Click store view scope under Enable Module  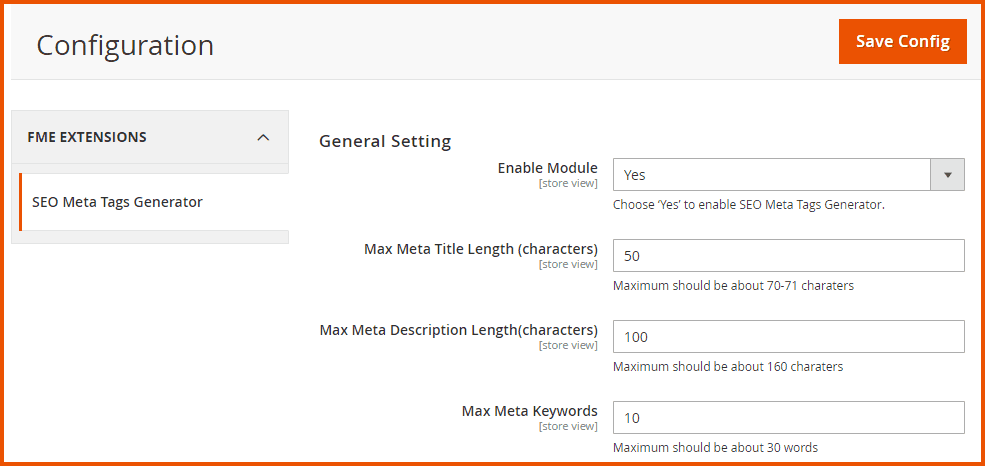click(568, 183)
